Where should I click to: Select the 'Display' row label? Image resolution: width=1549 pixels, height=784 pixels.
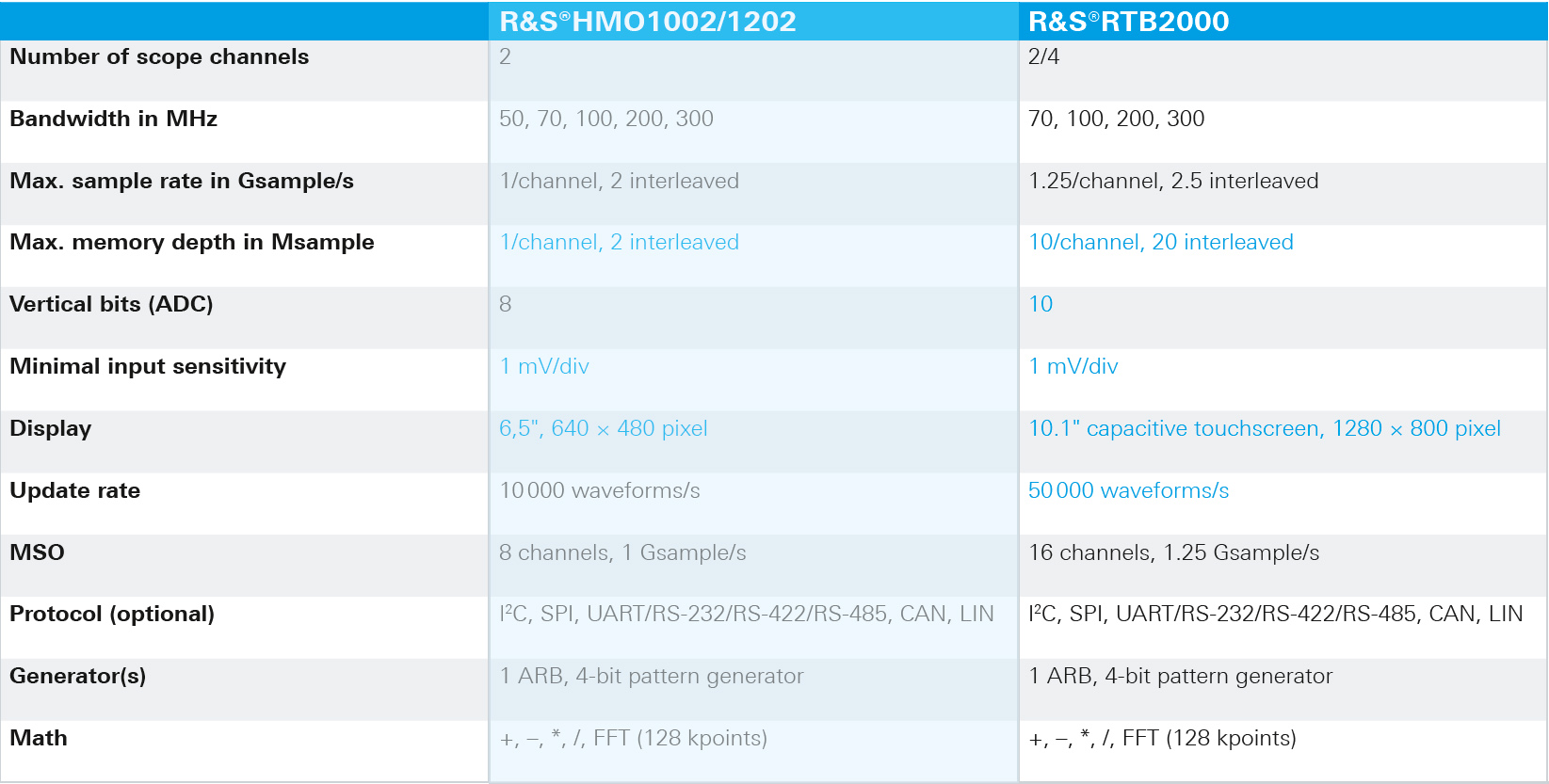point(51,429)
